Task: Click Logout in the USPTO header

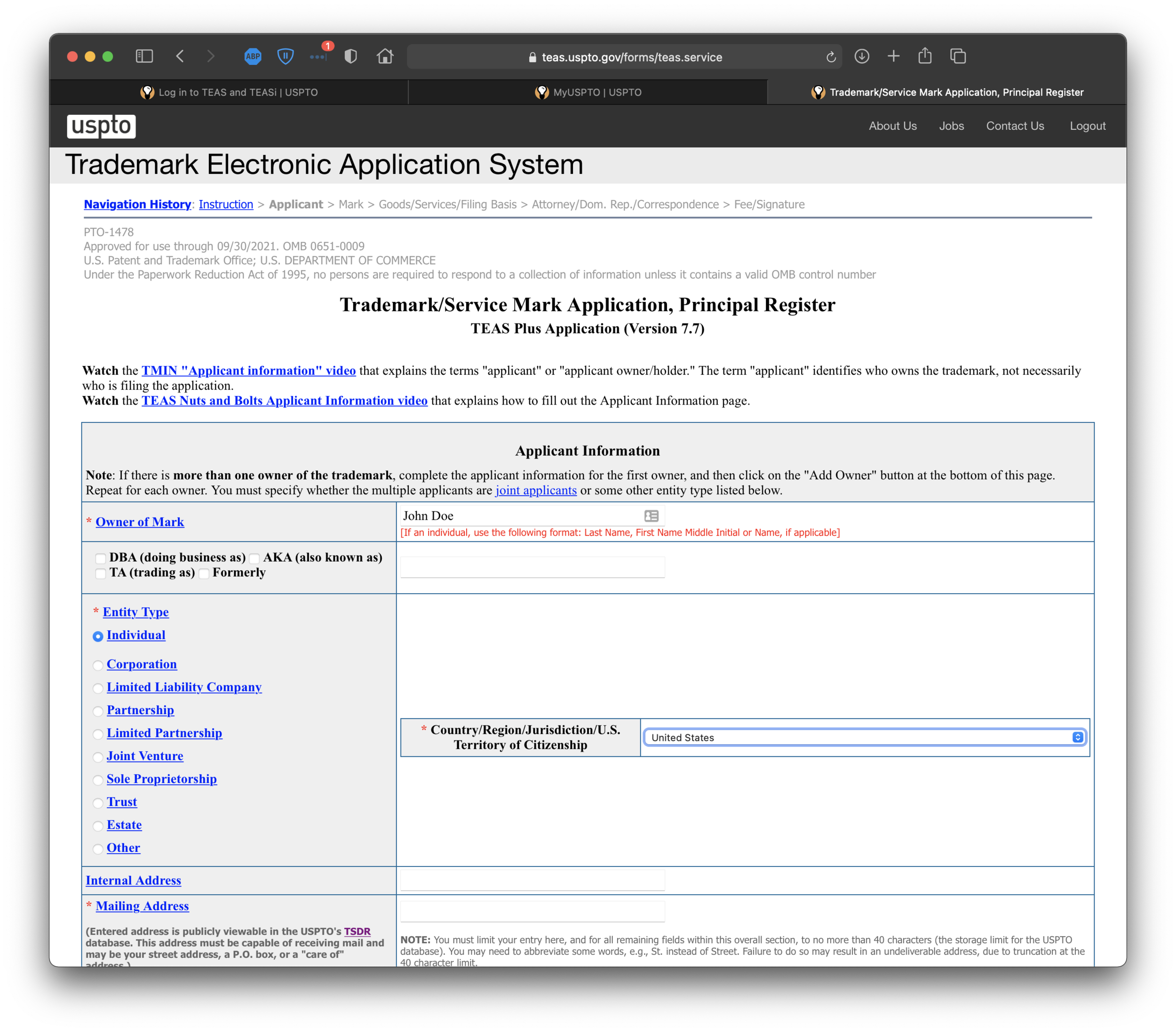Action: (x=1087, y=126)
